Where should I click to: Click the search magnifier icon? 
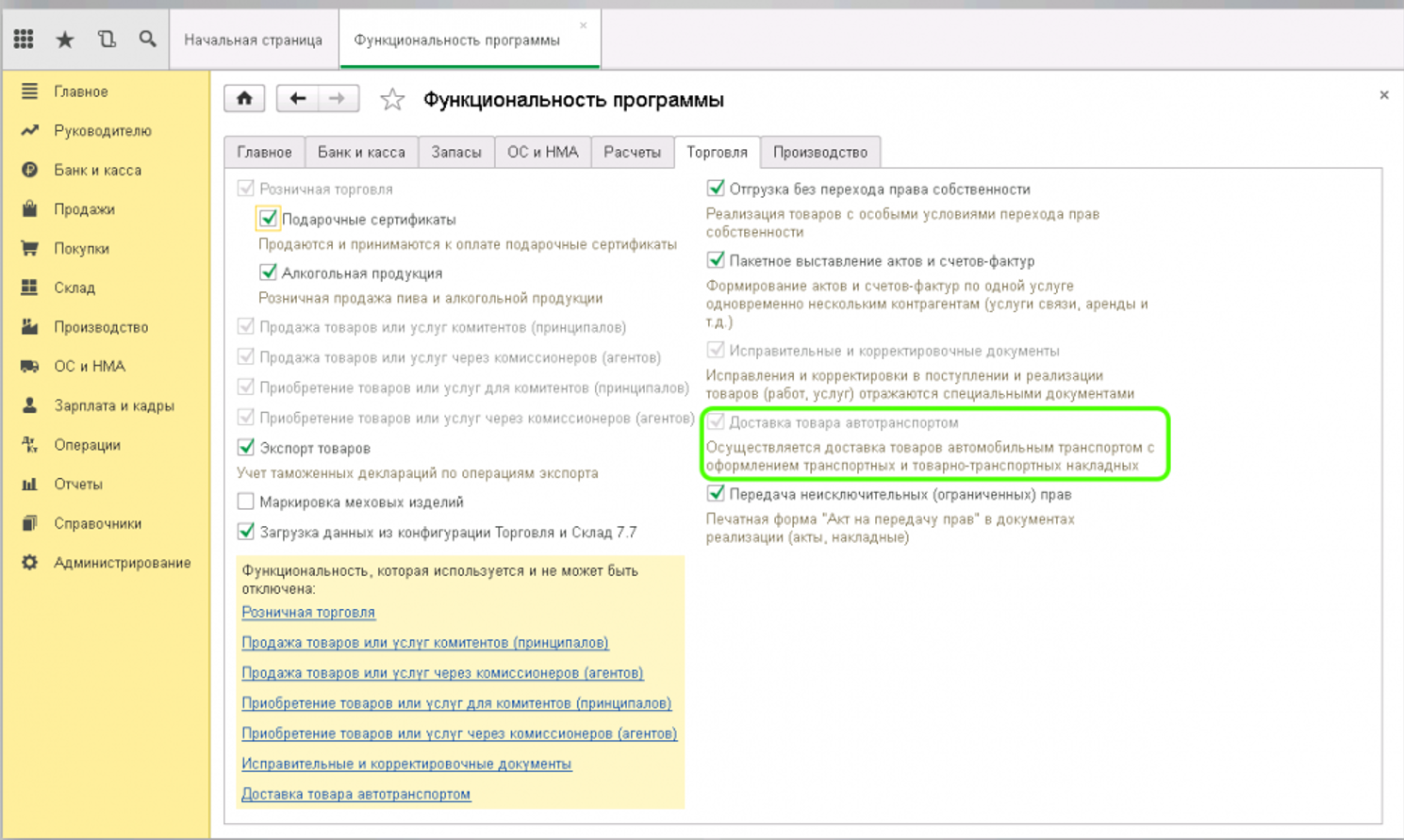pyautogui.click(x=147, y=39)
